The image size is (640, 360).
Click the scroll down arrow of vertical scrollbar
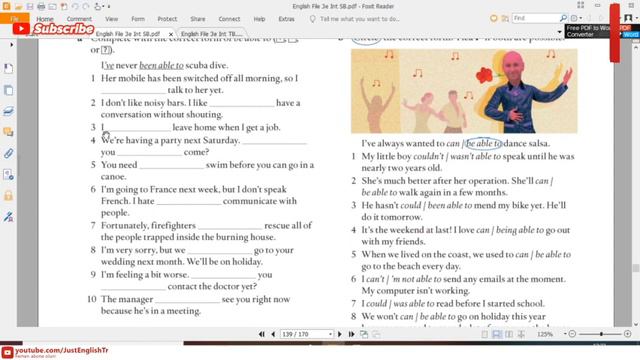(x=636, y=324)
